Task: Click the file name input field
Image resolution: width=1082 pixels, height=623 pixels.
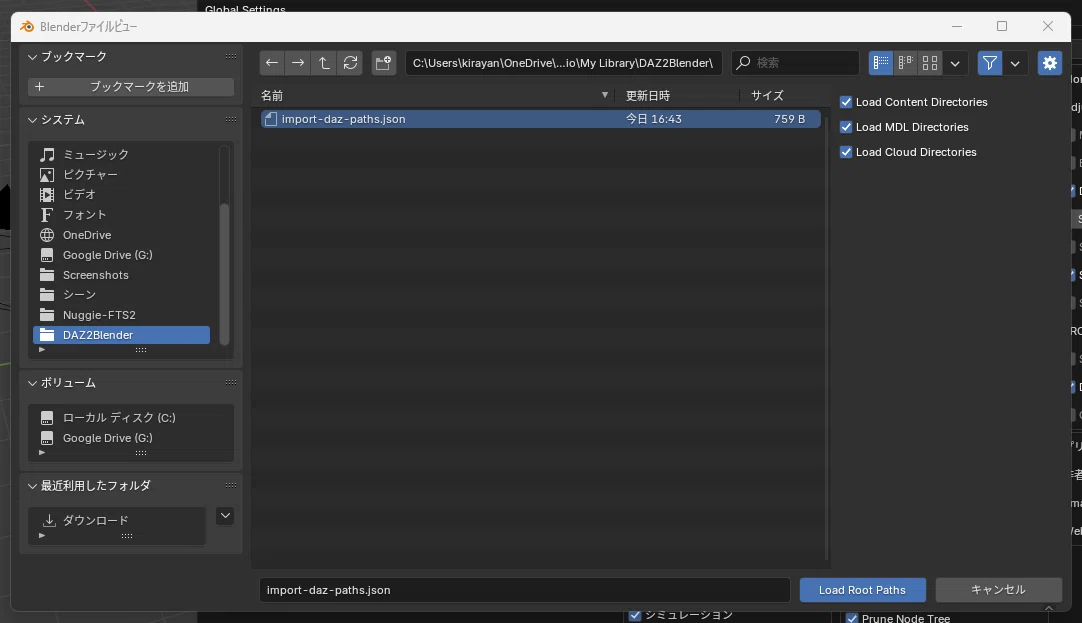Action: [524, 590]
